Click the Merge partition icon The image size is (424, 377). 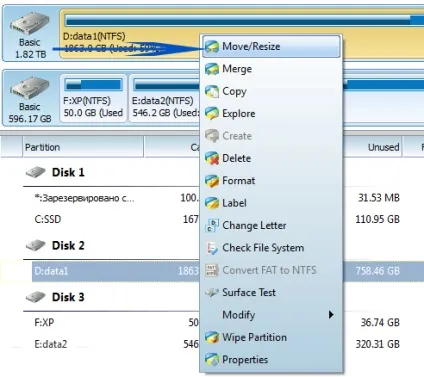pyautogui.click(x=212, y=69)
